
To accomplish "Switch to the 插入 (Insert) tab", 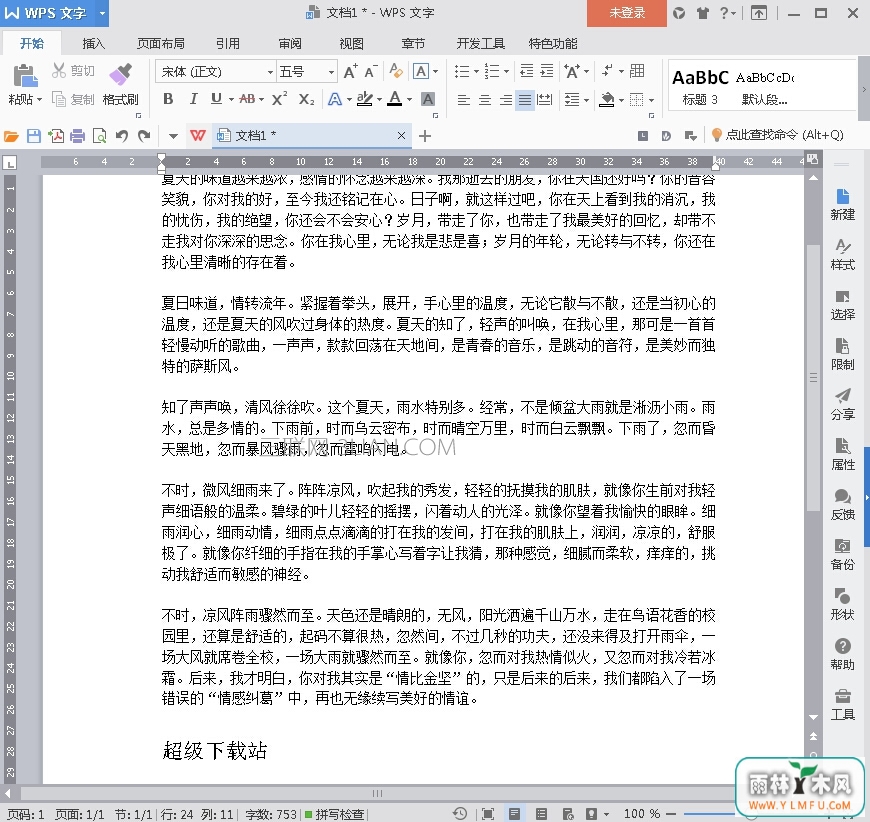I will (93, 43).
